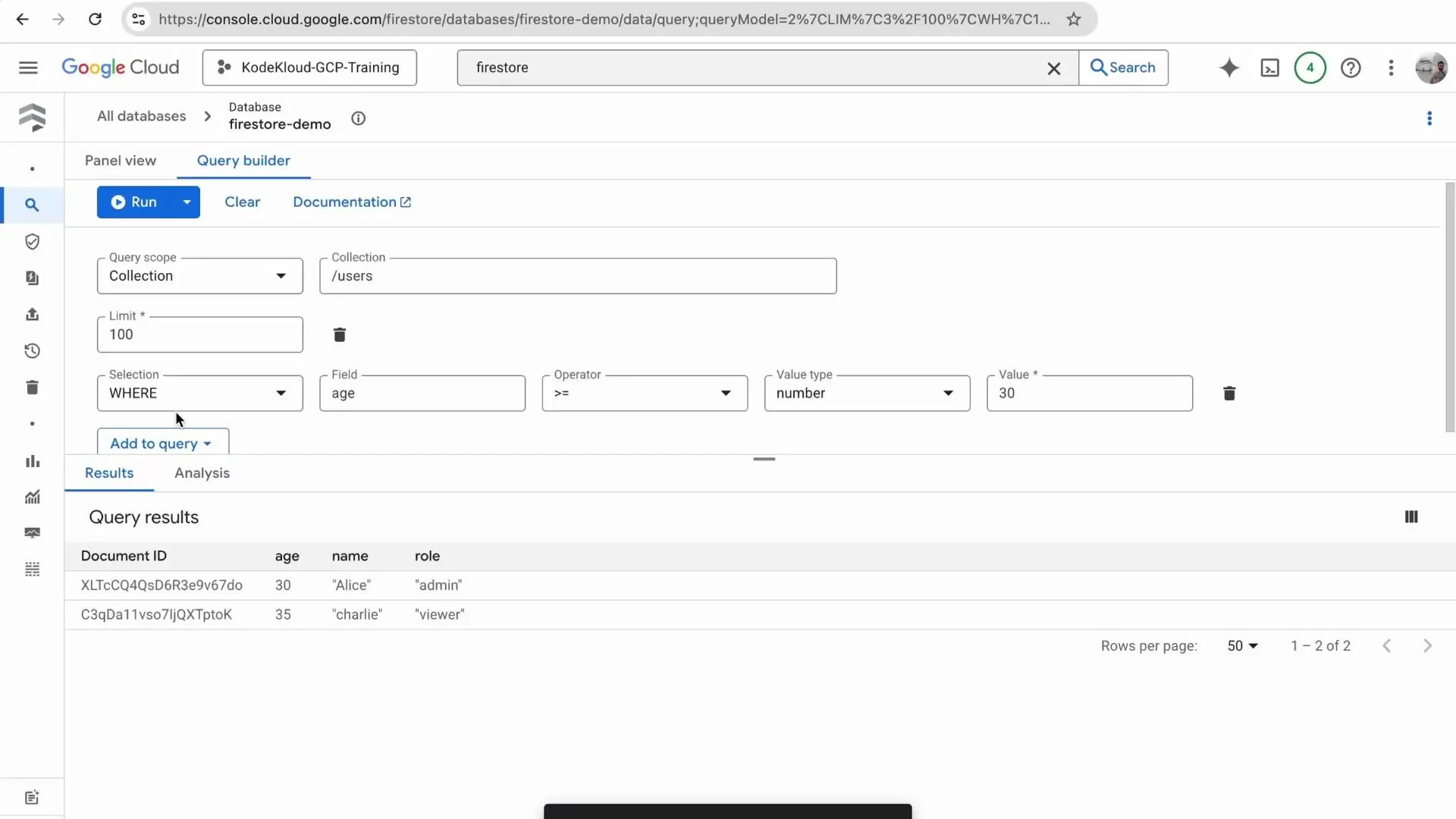Activate Cloud Shell terminal icon
This screenshot has height=819, width=1456.
coord(1269,67)
